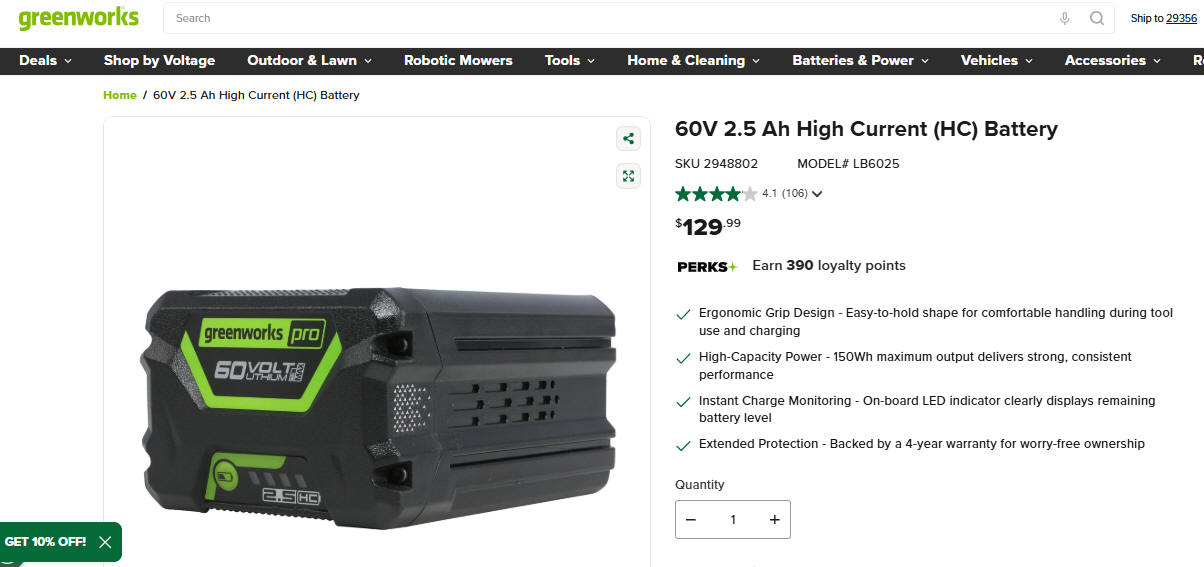Expand the ratings dropdown chevron

(817, 194)
